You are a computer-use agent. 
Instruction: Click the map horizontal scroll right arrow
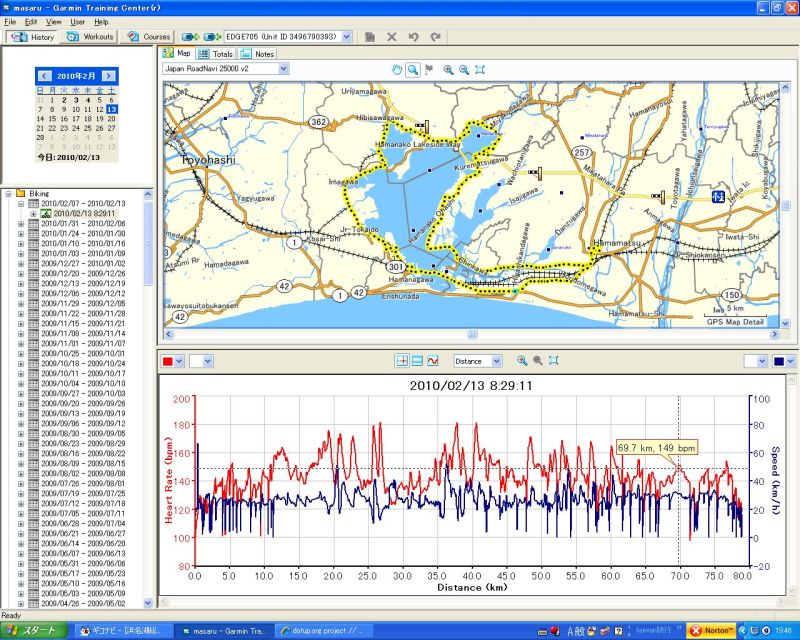(775, 334)
